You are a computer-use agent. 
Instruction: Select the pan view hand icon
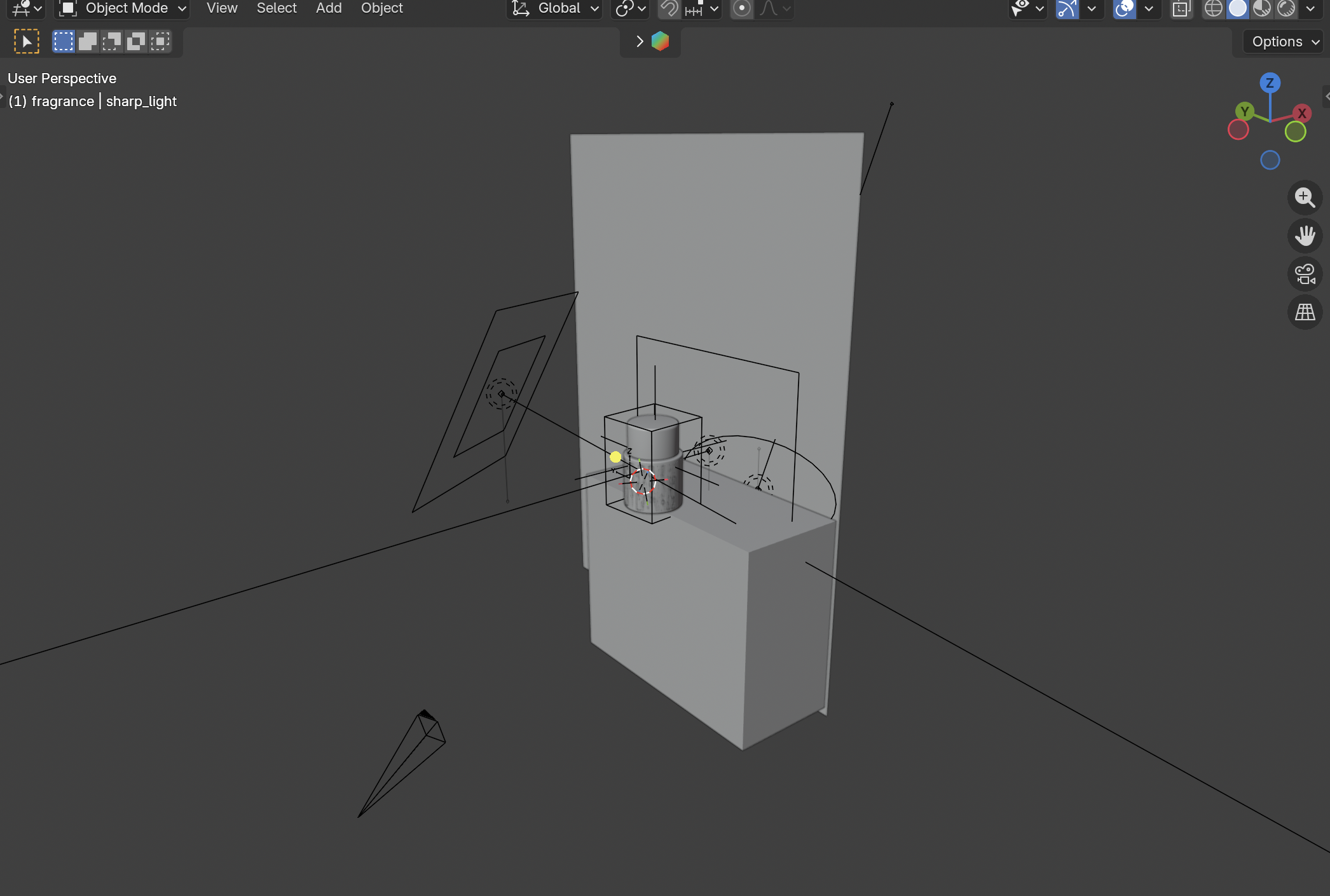coord(1305,236)
